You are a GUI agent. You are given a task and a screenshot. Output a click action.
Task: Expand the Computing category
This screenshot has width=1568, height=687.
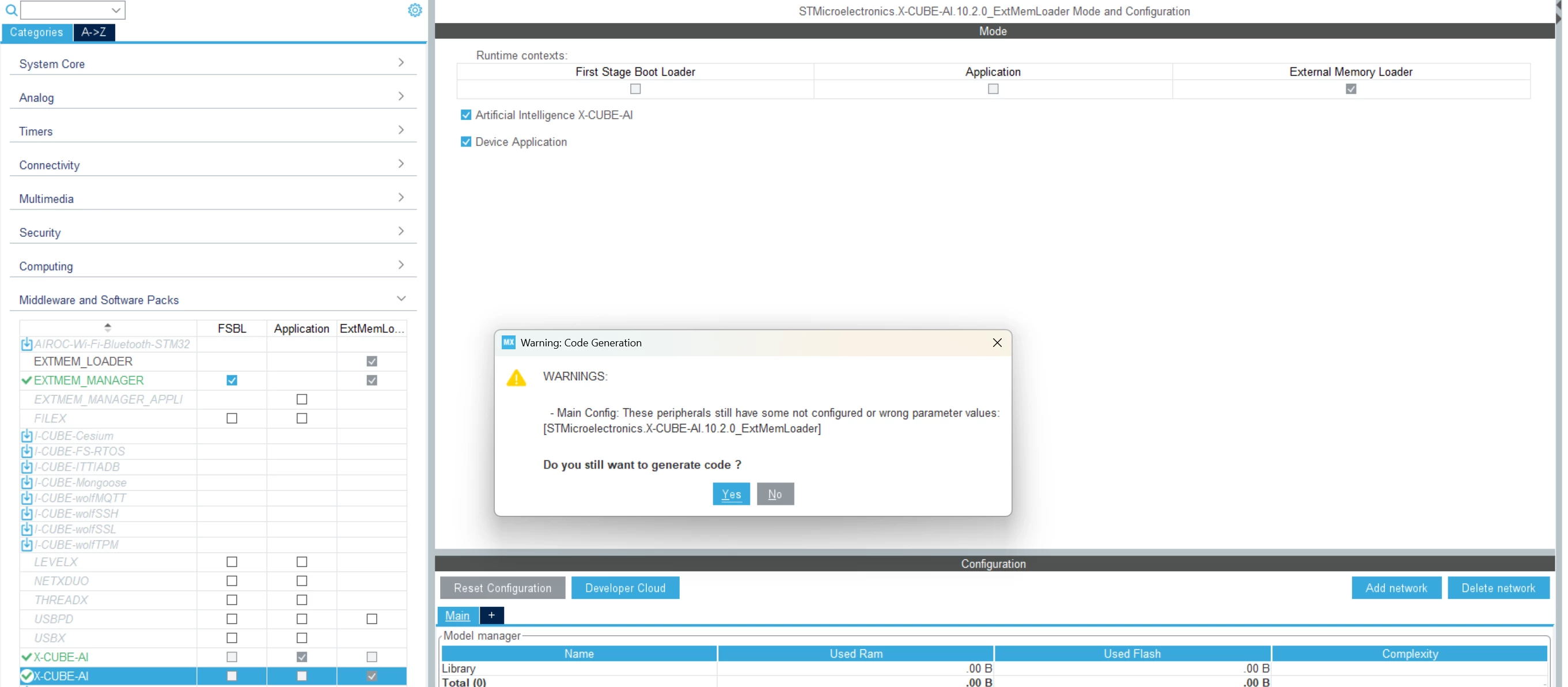coord(213,266)
